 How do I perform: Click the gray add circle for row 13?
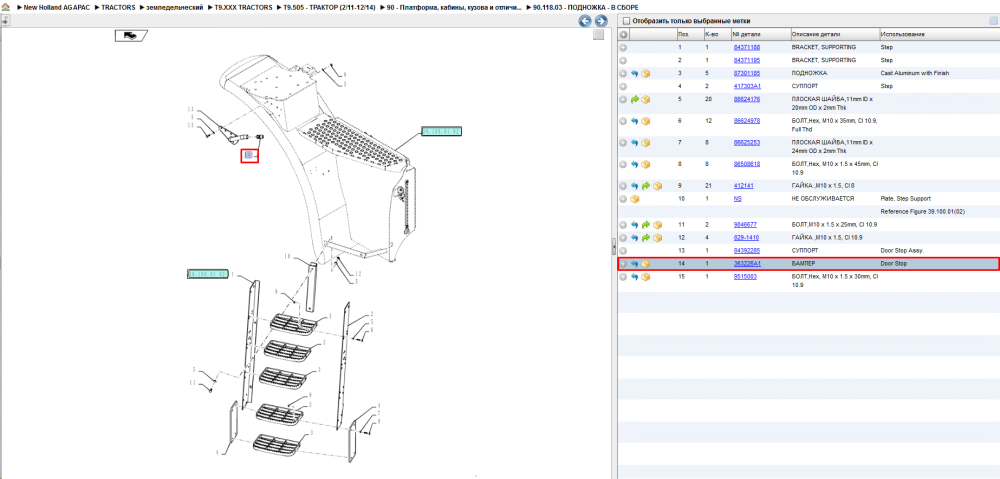click(624, 250)
